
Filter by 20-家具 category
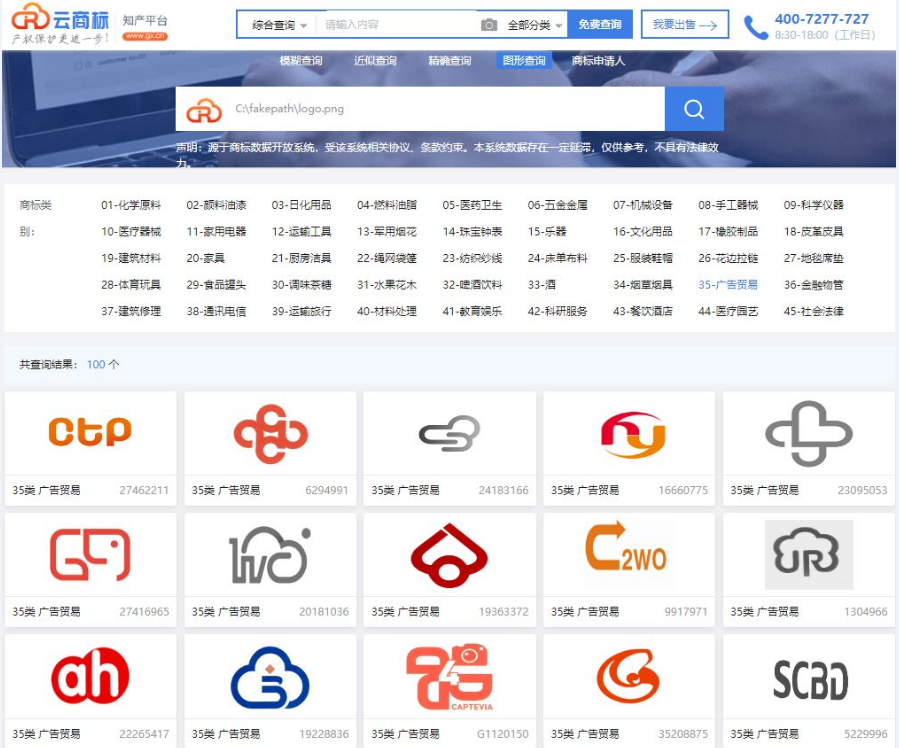click(x=205, y=259)
